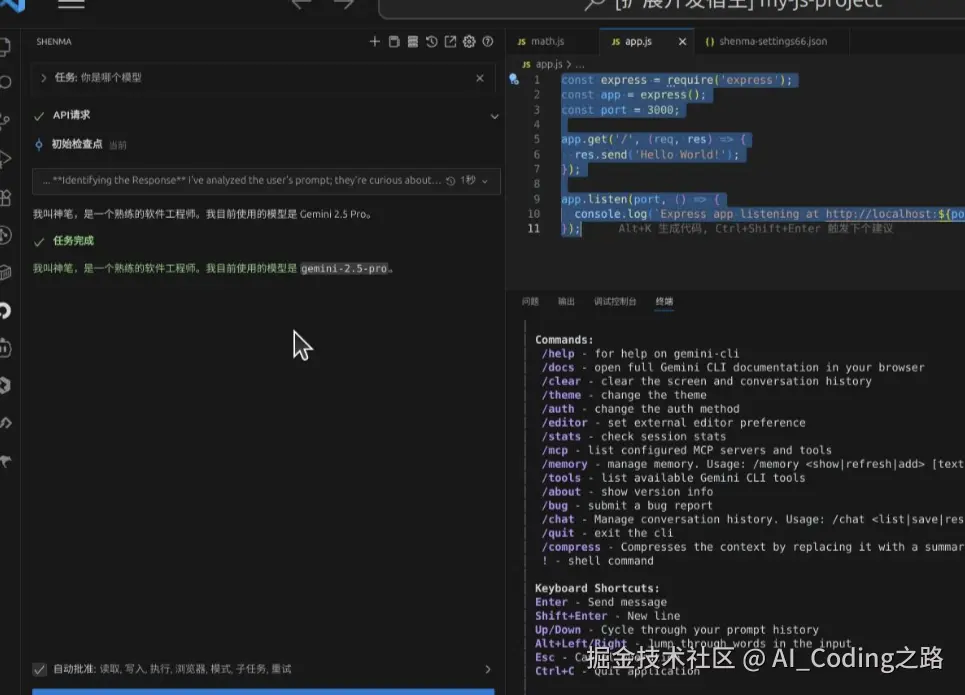Open the active SHENMA icon in activity bar
Screen dimensions: 965x695
pos(5,310)
